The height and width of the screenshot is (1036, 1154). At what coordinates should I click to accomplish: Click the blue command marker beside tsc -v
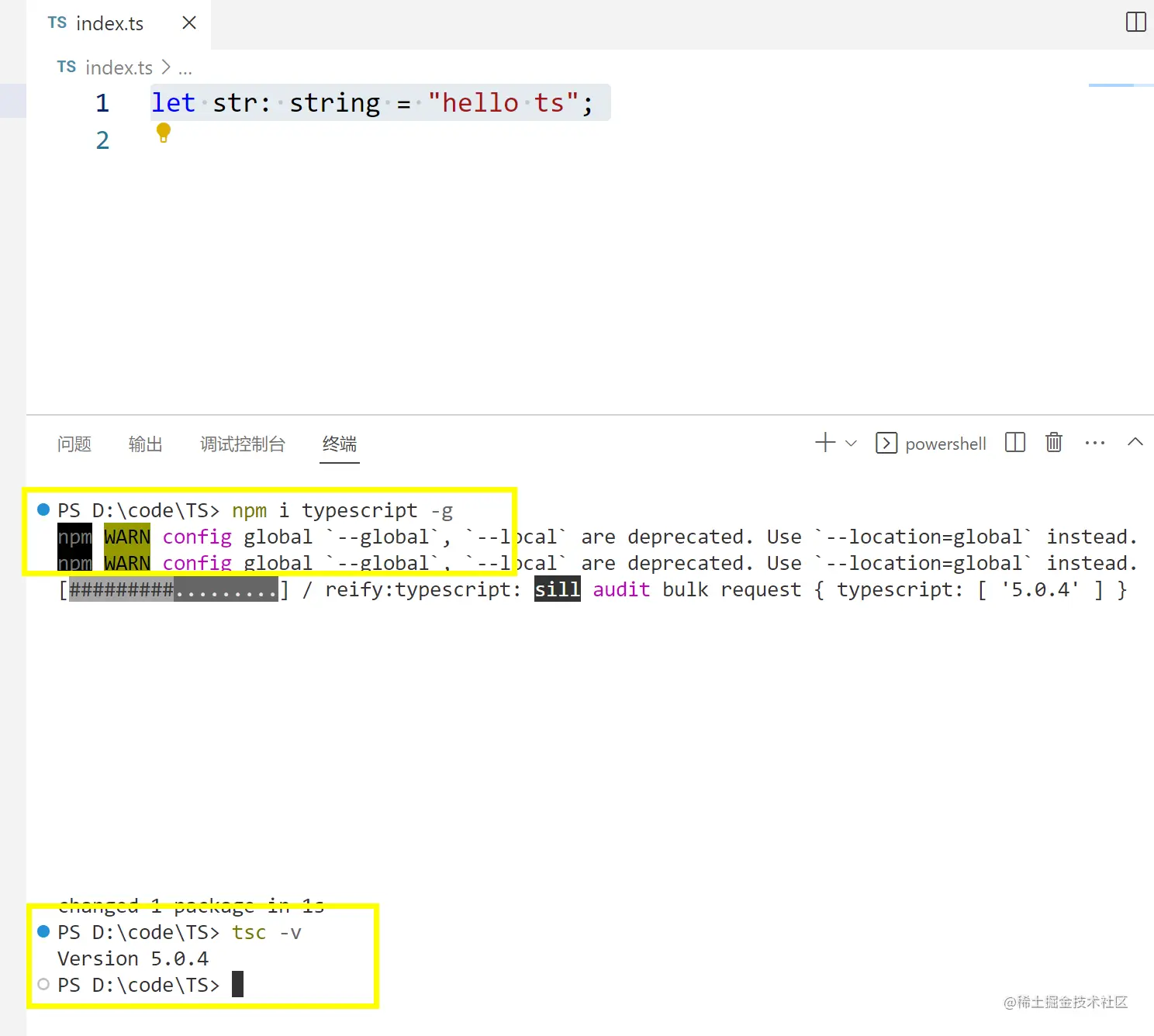[x=43, y=931]
